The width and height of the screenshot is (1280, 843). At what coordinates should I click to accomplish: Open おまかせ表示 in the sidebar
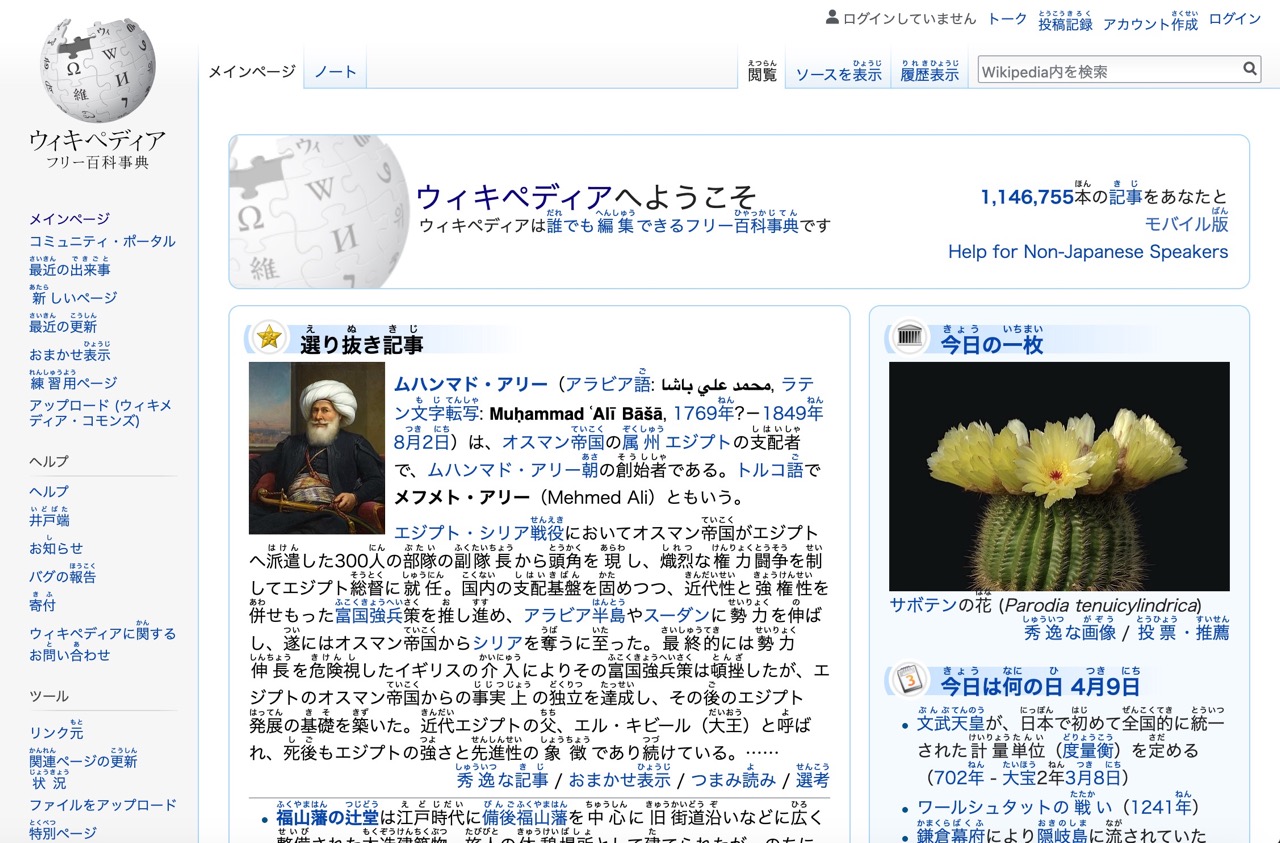point(70,351)
